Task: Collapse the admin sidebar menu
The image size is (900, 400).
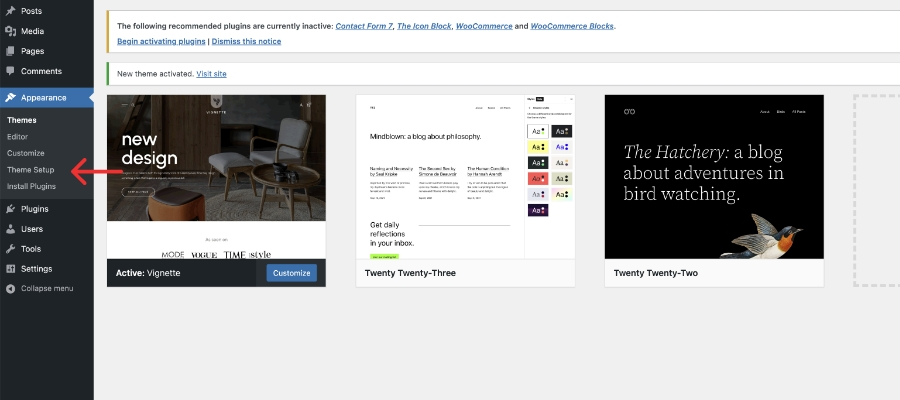Action: coord(46,289)
